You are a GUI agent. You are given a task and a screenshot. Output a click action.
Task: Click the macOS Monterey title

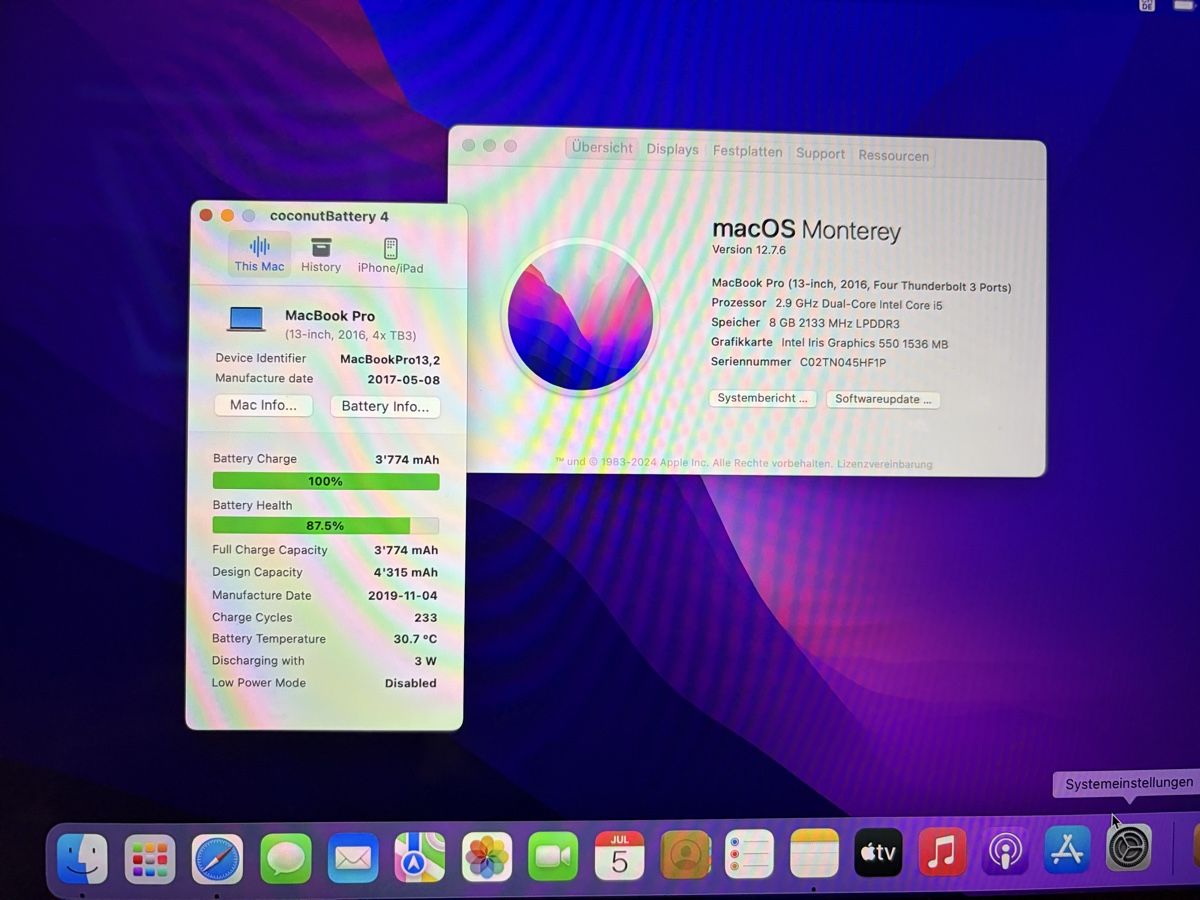[x=806, y=229]
